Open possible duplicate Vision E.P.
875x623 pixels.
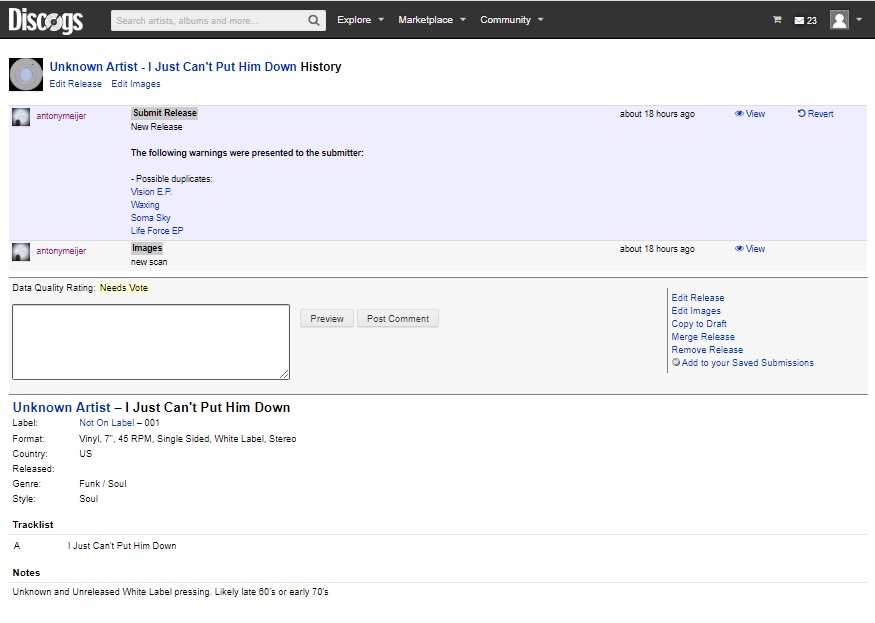pyautogui.click(x=151, y=191)
